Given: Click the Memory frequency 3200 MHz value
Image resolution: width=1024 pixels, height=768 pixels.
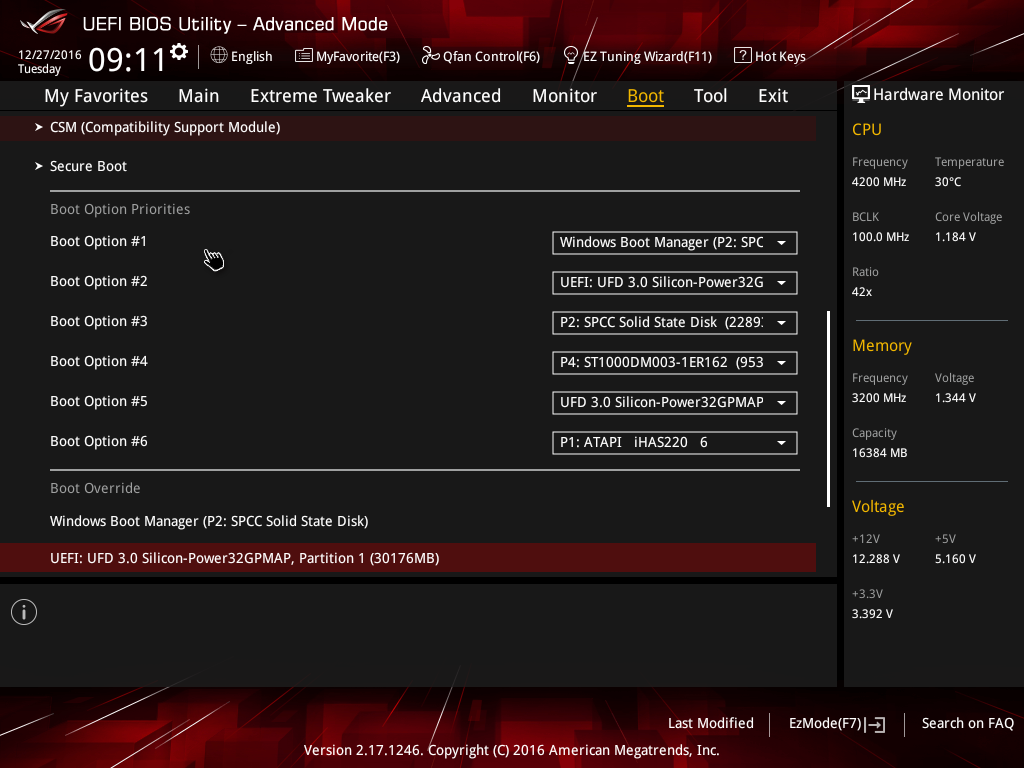Looking at the screenshot, I should point(879,398).
